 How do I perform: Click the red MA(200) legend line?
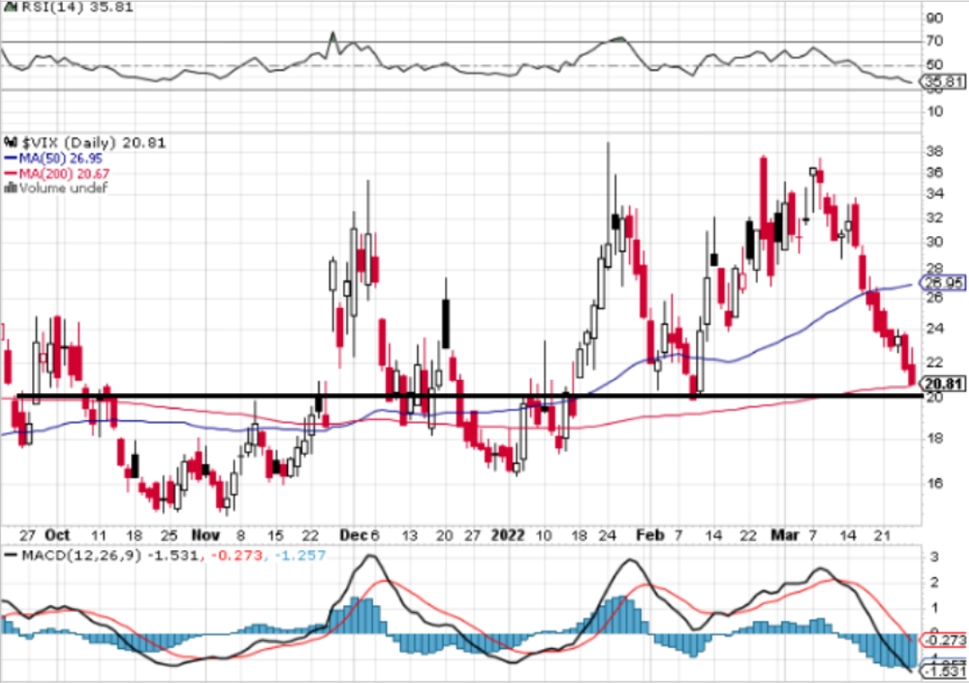11,174
